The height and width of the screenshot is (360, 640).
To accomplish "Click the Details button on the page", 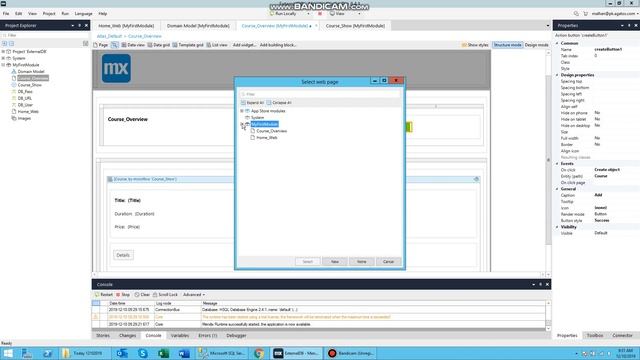I will [x=123, y=255].
